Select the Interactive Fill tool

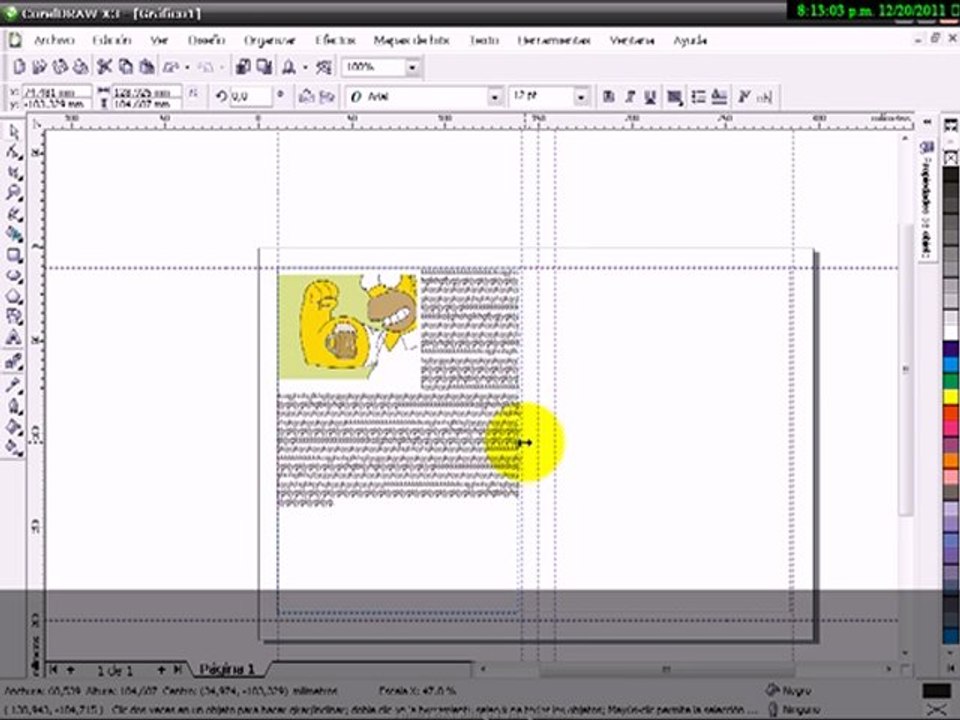tap(13, 447)
